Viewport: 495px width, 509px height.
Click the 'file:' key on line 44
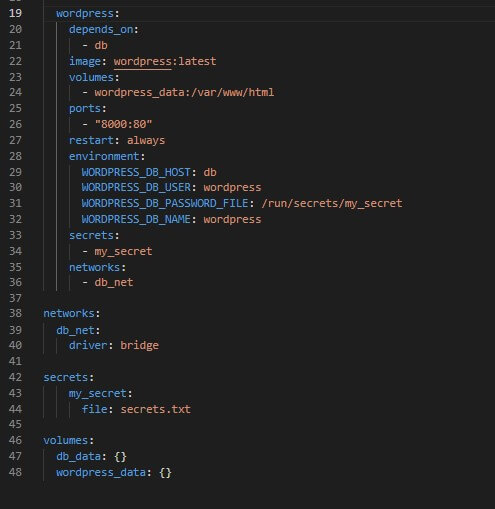pos(97,409)
